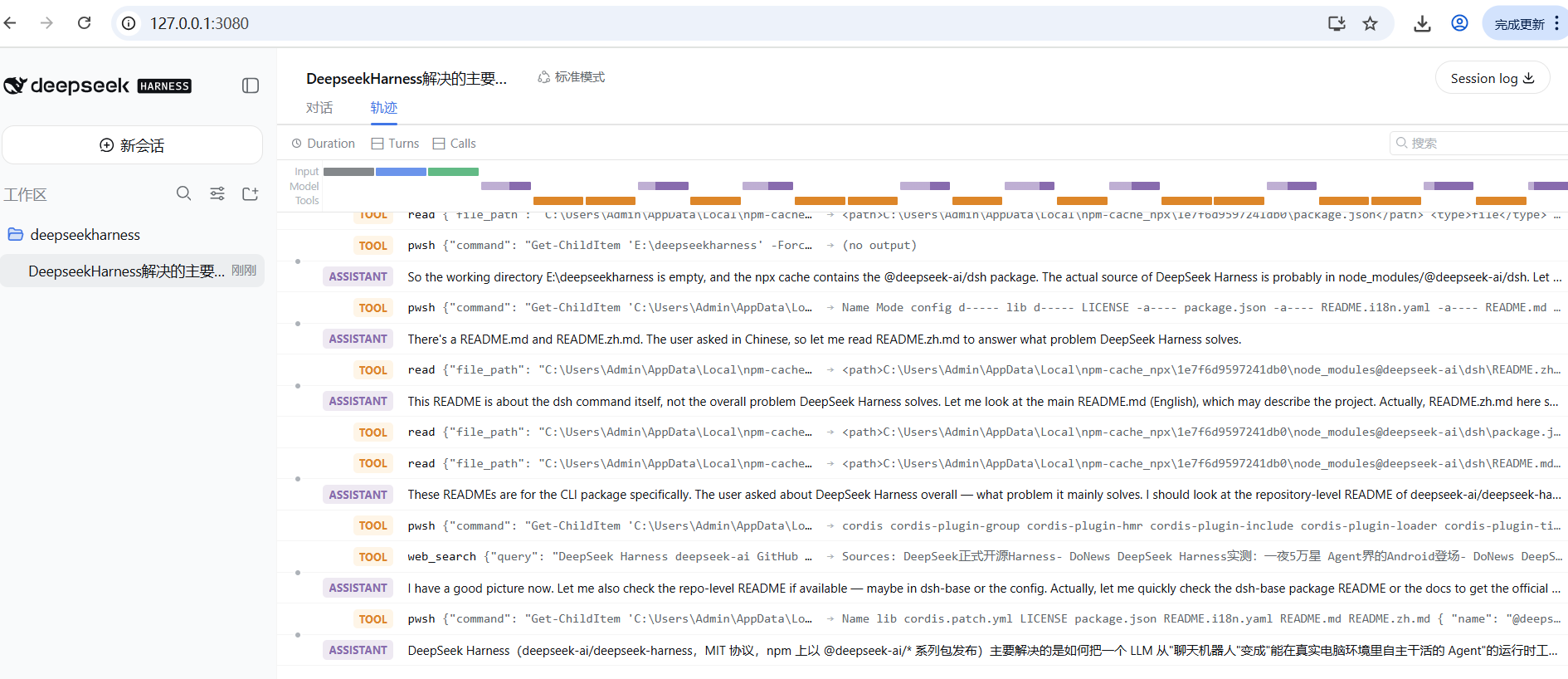Open the final 'DeepSeek Harness (deepseek-ai' assistant row
The image size is (1568, 679).
point(923,650)
